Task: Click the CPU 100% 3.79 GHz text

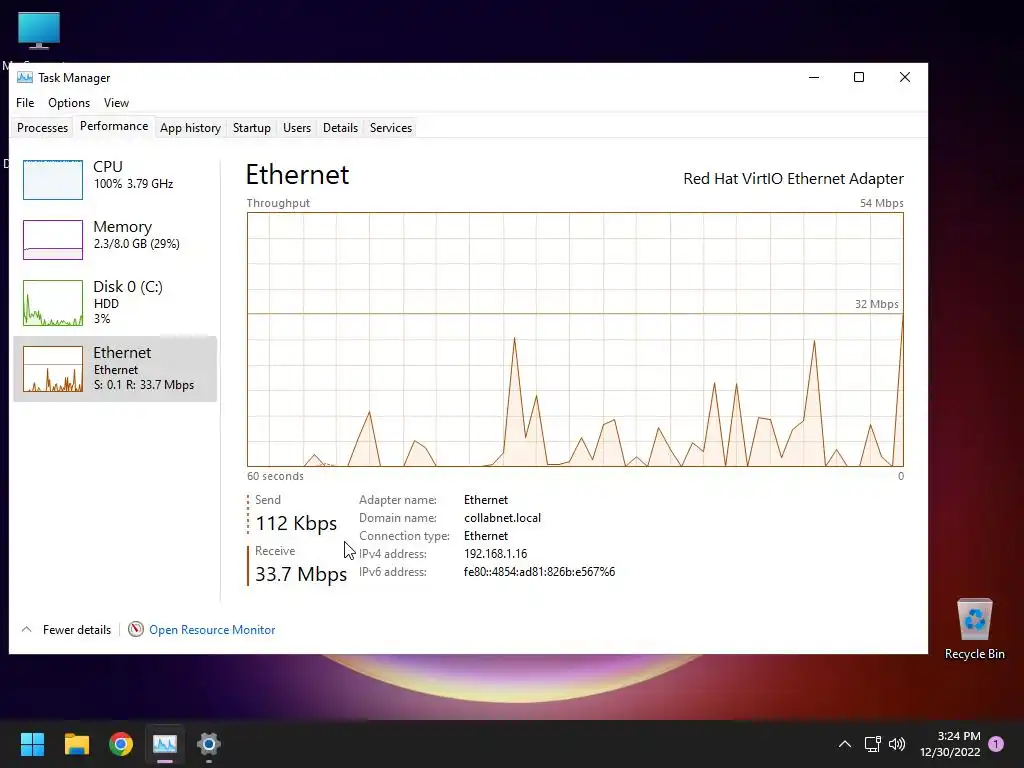Action: tap(133, 184)
